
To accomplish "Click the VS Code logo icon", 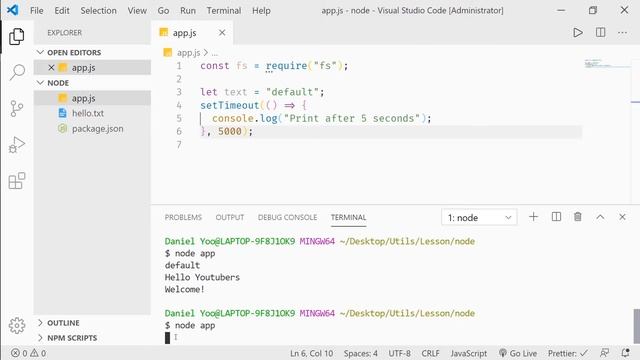I will pyautogui.click(x=12, y=10).
